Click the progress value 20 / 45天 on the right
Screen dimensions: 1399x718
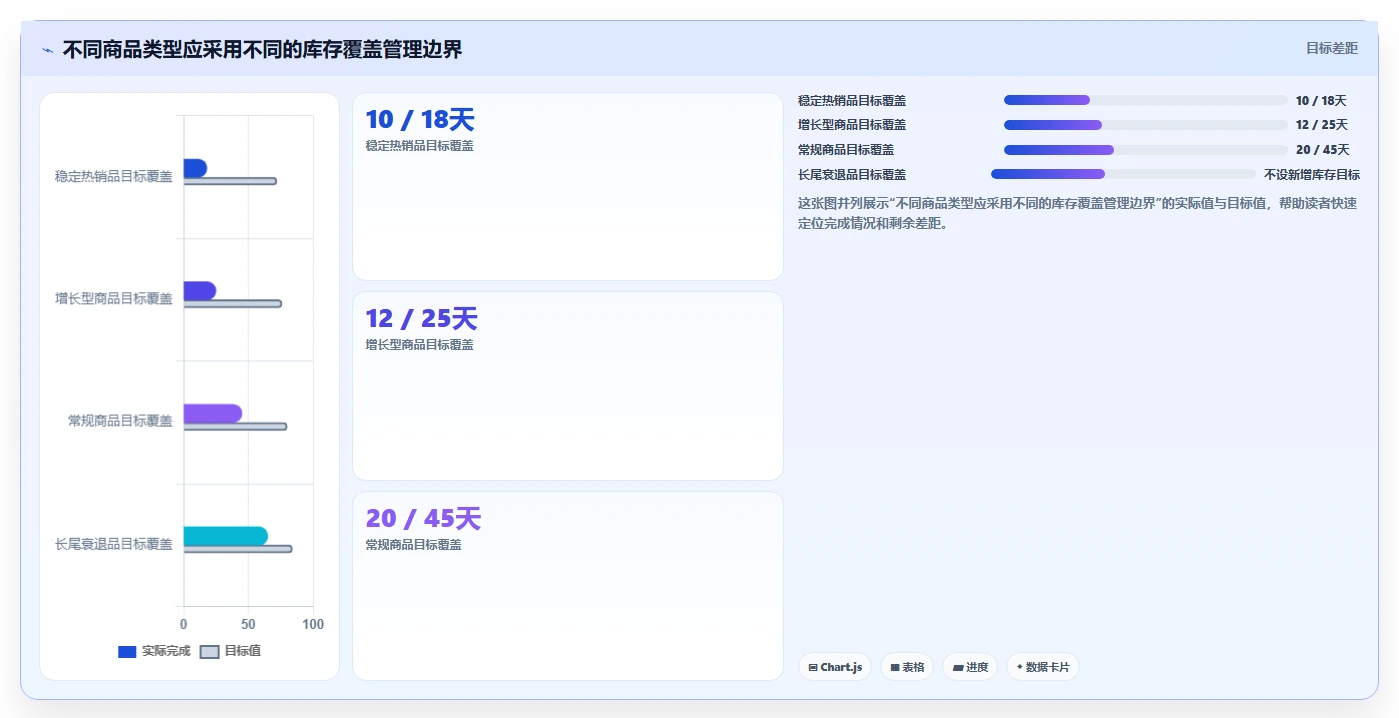coord(1322,150)
